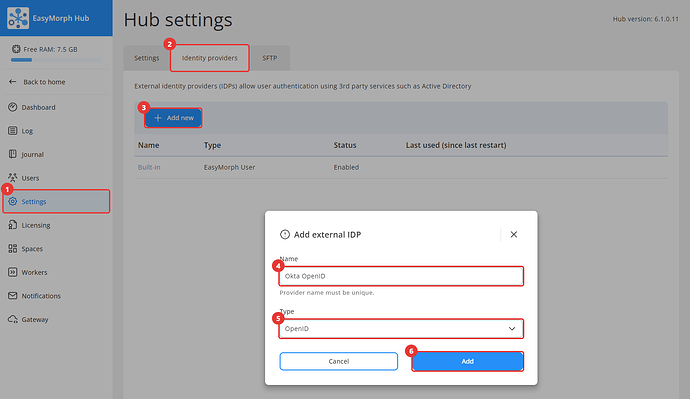Click the Cancel button in dialog
The image size is (690, 399).
338,361
